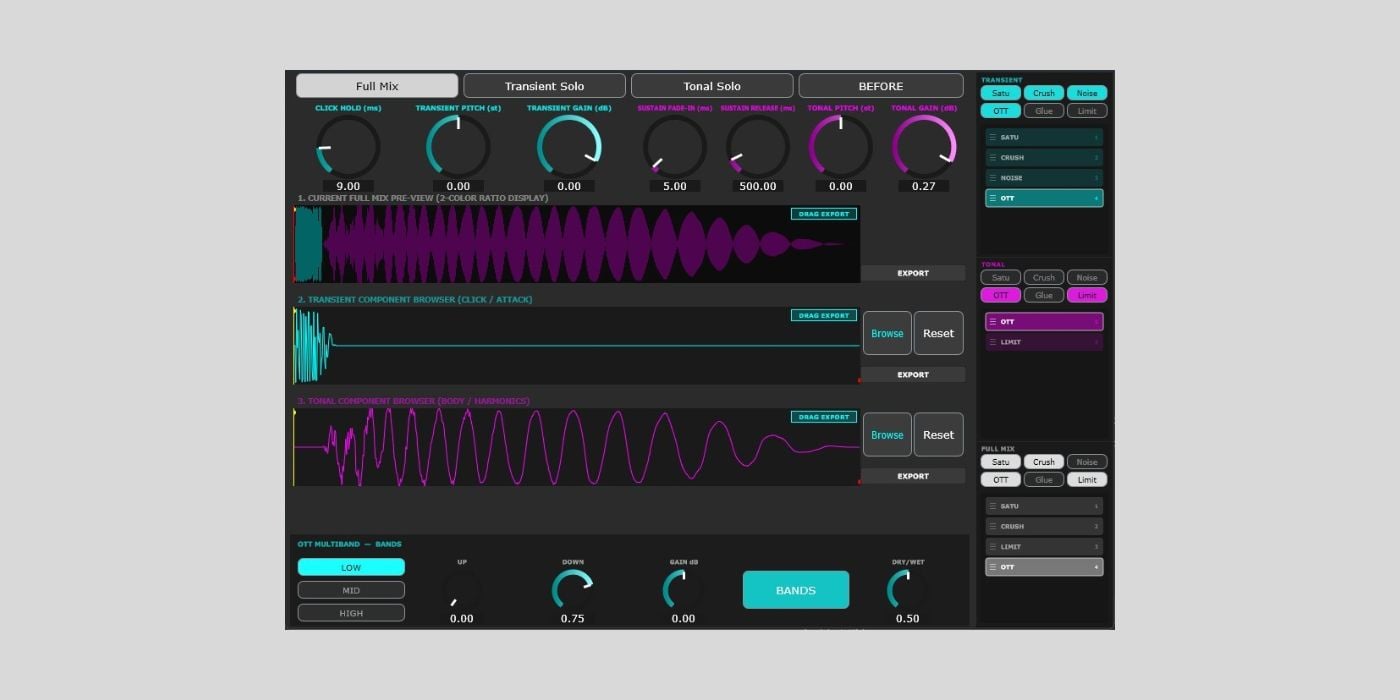Switch to the Tonal Solo tab

click(712, 86)
